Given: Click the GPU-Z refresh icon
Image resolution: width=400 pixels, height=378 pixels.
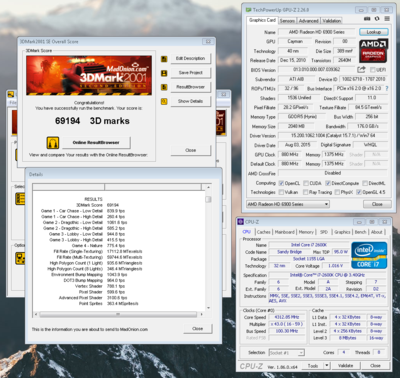Looking at the screenshot, I should [x=377, y=19].
